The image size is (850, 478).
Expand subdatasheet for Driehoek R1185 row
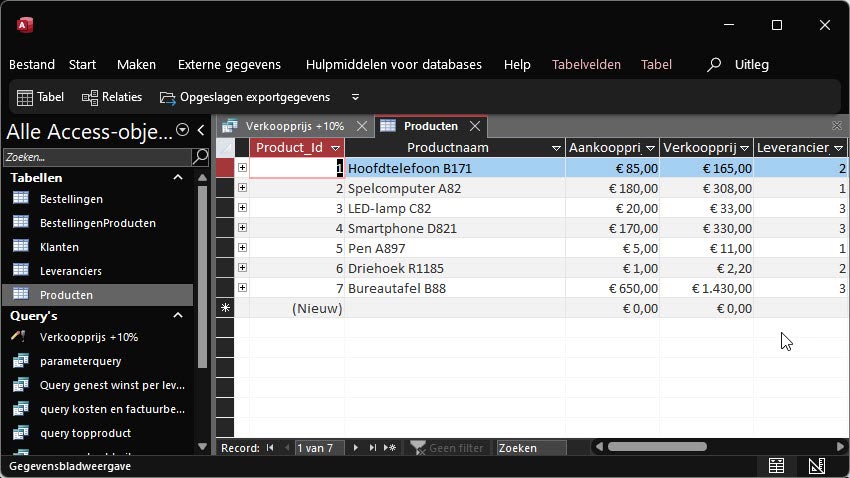tap(242, 268)
